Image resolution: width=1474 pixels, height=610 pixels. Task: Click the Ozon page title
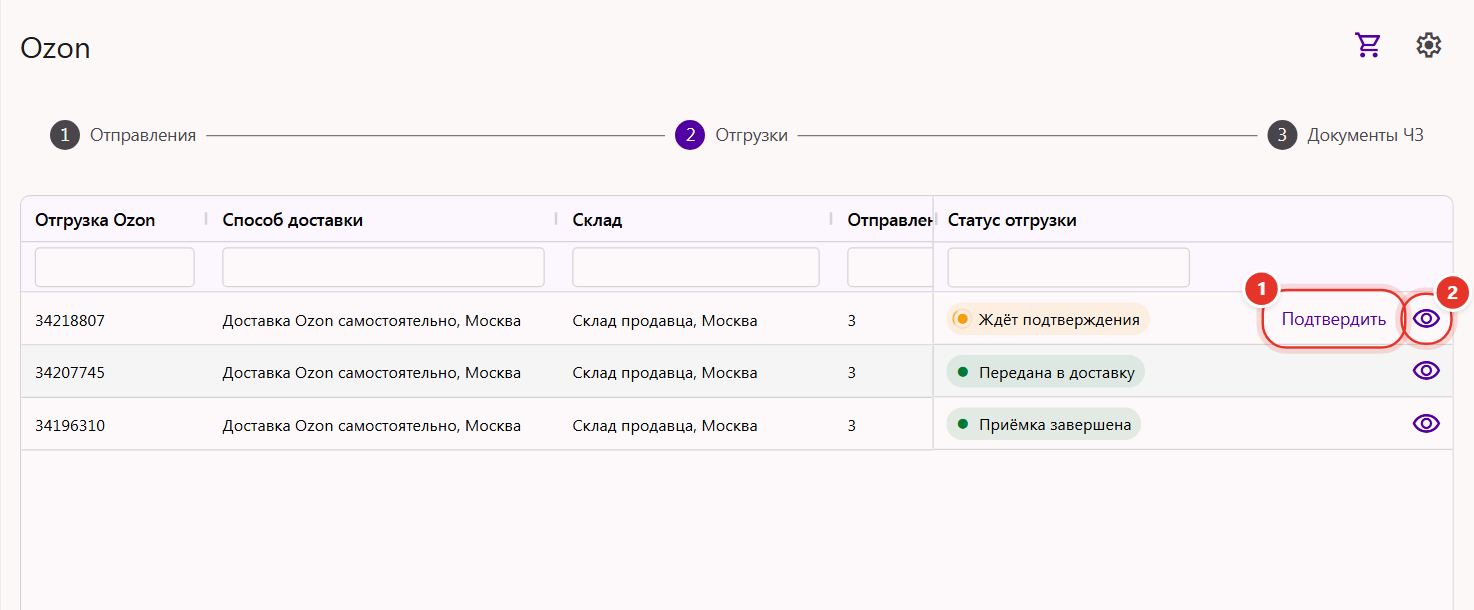click(x=55, y=48)
